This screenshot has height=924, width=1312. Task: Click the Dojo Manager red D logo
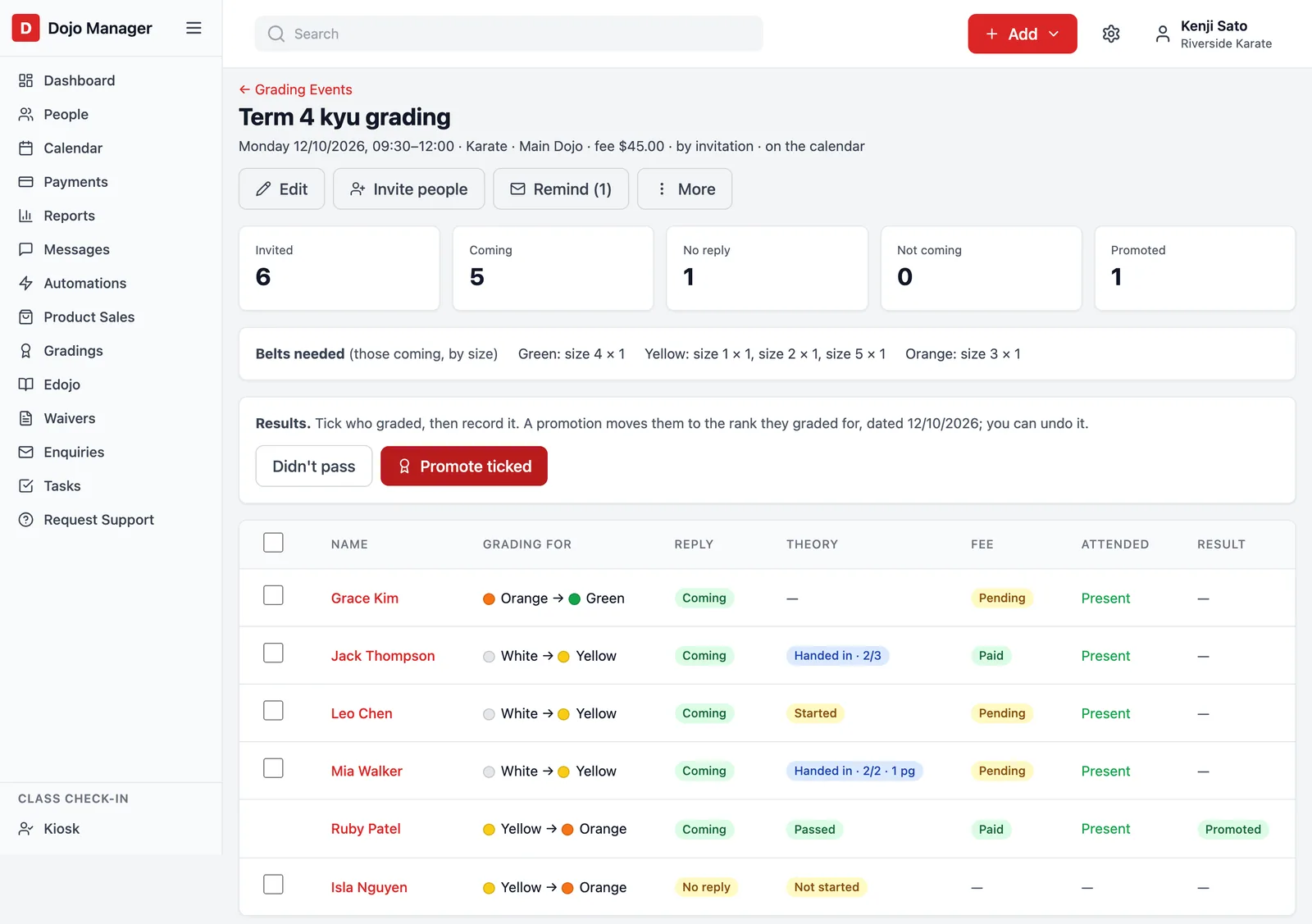(x=25, y=28)
